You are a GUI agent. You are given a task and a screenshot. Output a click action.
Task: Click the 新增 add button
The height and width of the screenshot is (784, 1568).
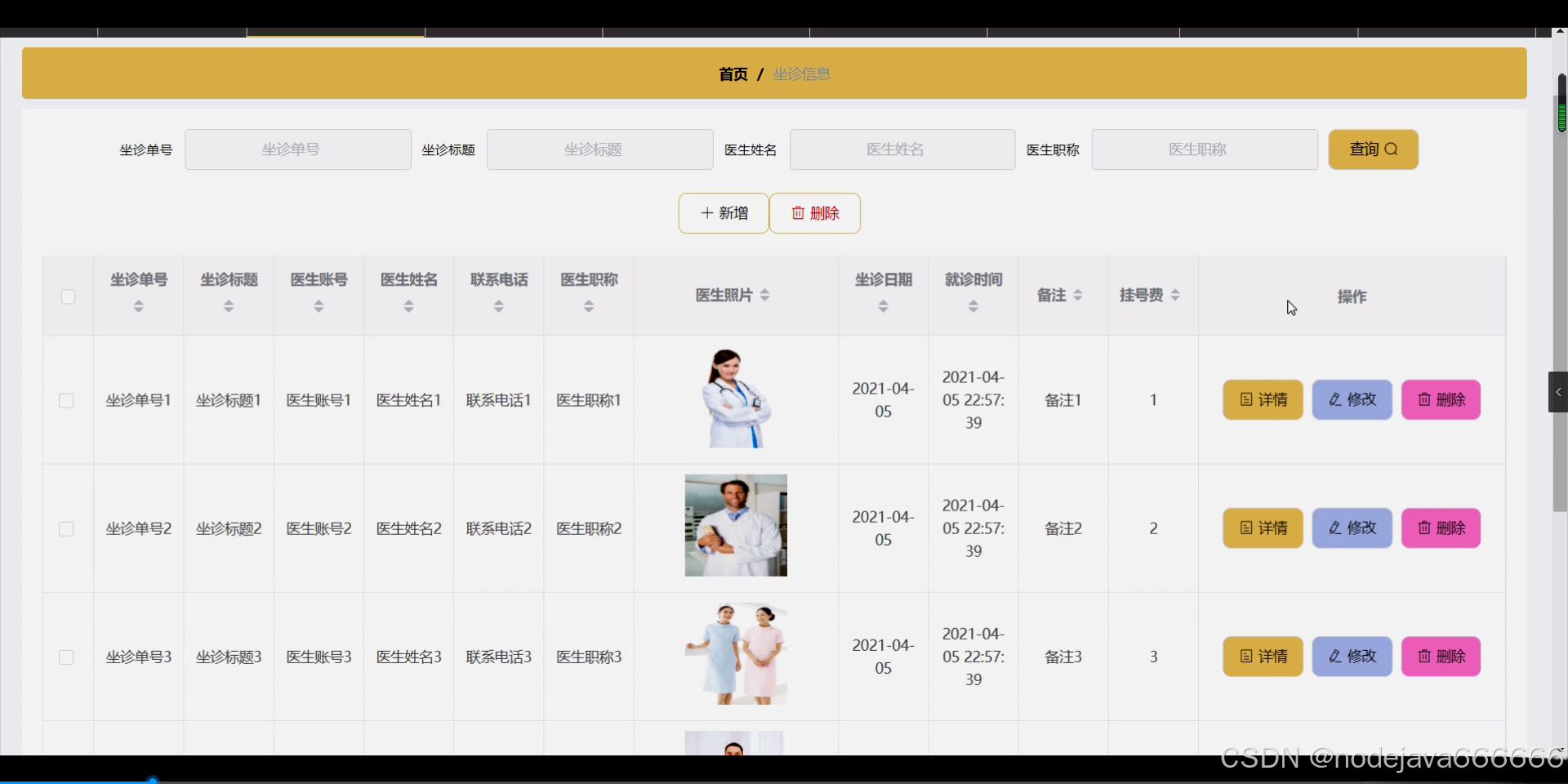click(x=724, y=213)
